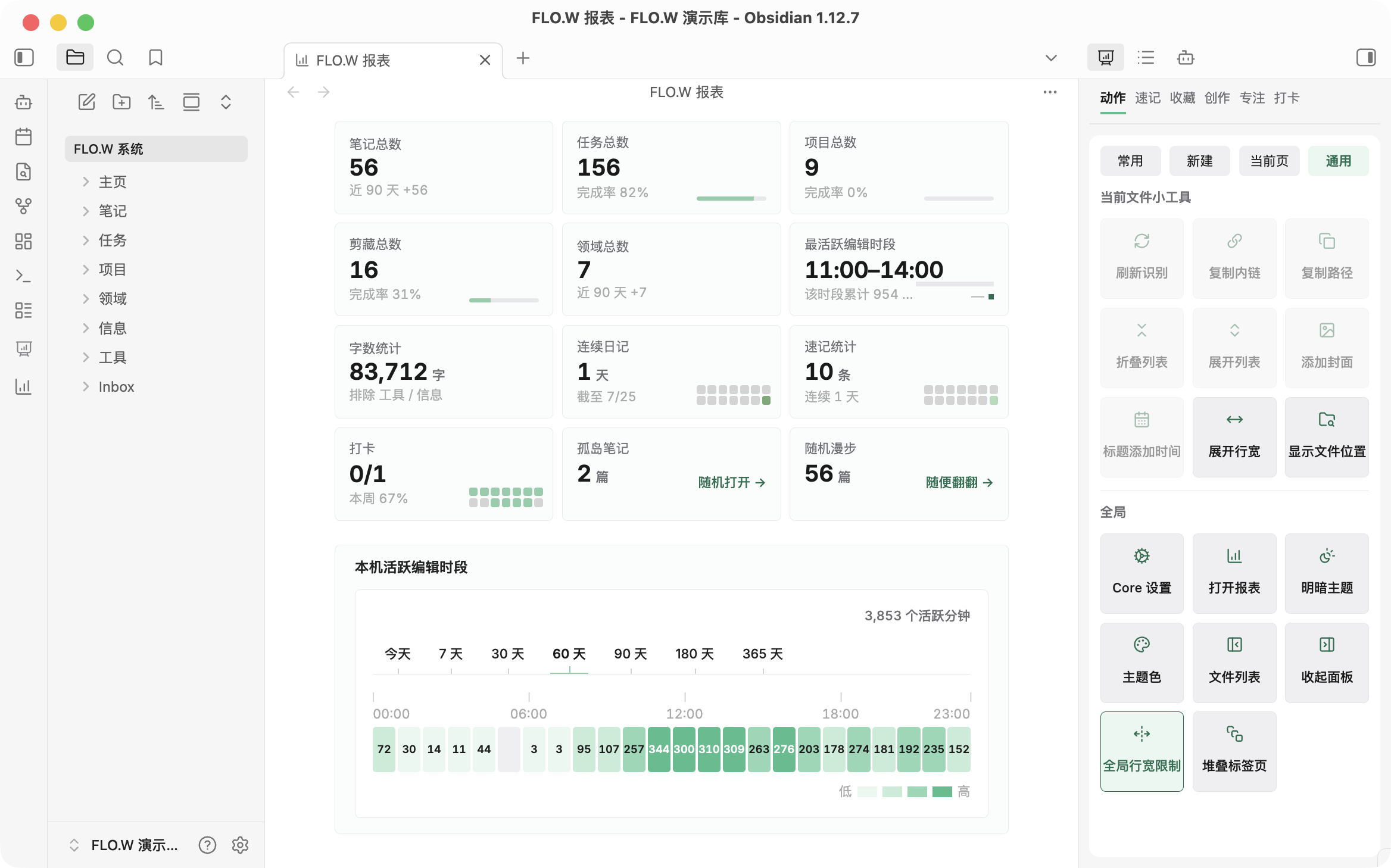This screenshot has height=868, width=1391.
Task: Click the auto-reveal current file icon
Action: pyautogui.click(x=191, y=102)
